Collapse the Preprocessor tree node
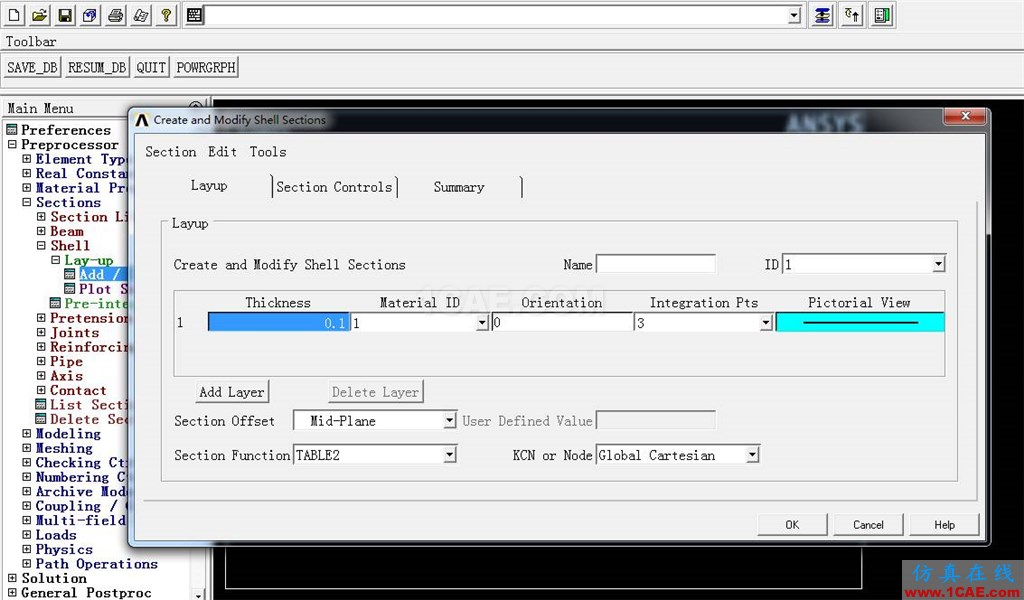Image resolution: width=1024 pixels, height=600 pixels. click(12, 144)
